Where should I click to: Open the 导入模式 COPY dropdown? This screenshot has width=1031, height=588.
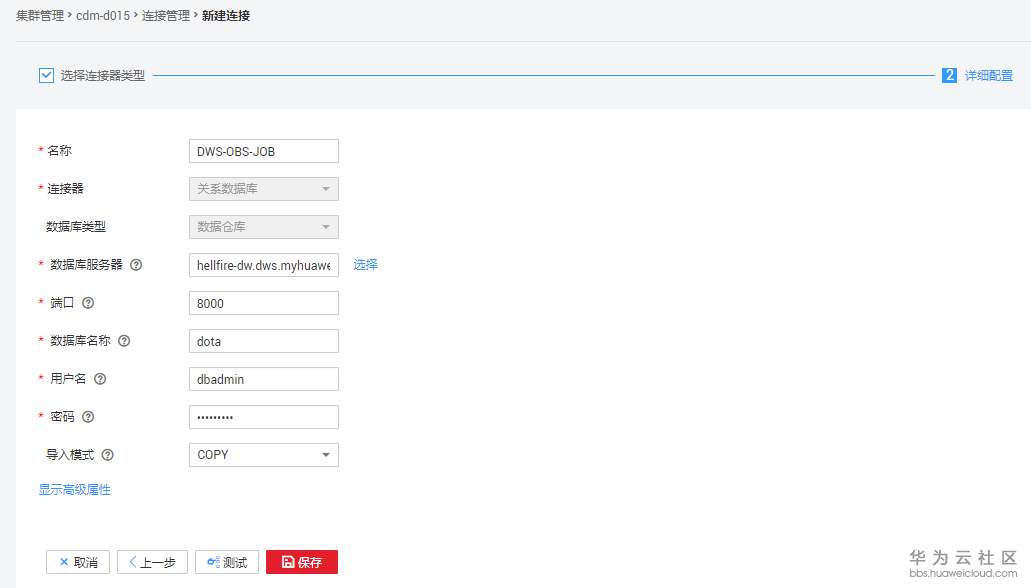tap(264, 455)
